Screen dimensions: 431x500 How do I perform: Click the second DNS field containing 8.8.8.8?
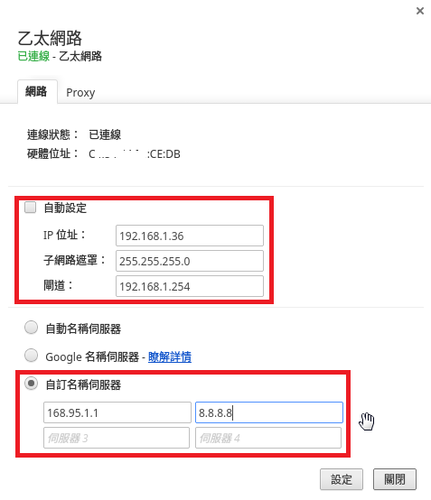point(269,413)
